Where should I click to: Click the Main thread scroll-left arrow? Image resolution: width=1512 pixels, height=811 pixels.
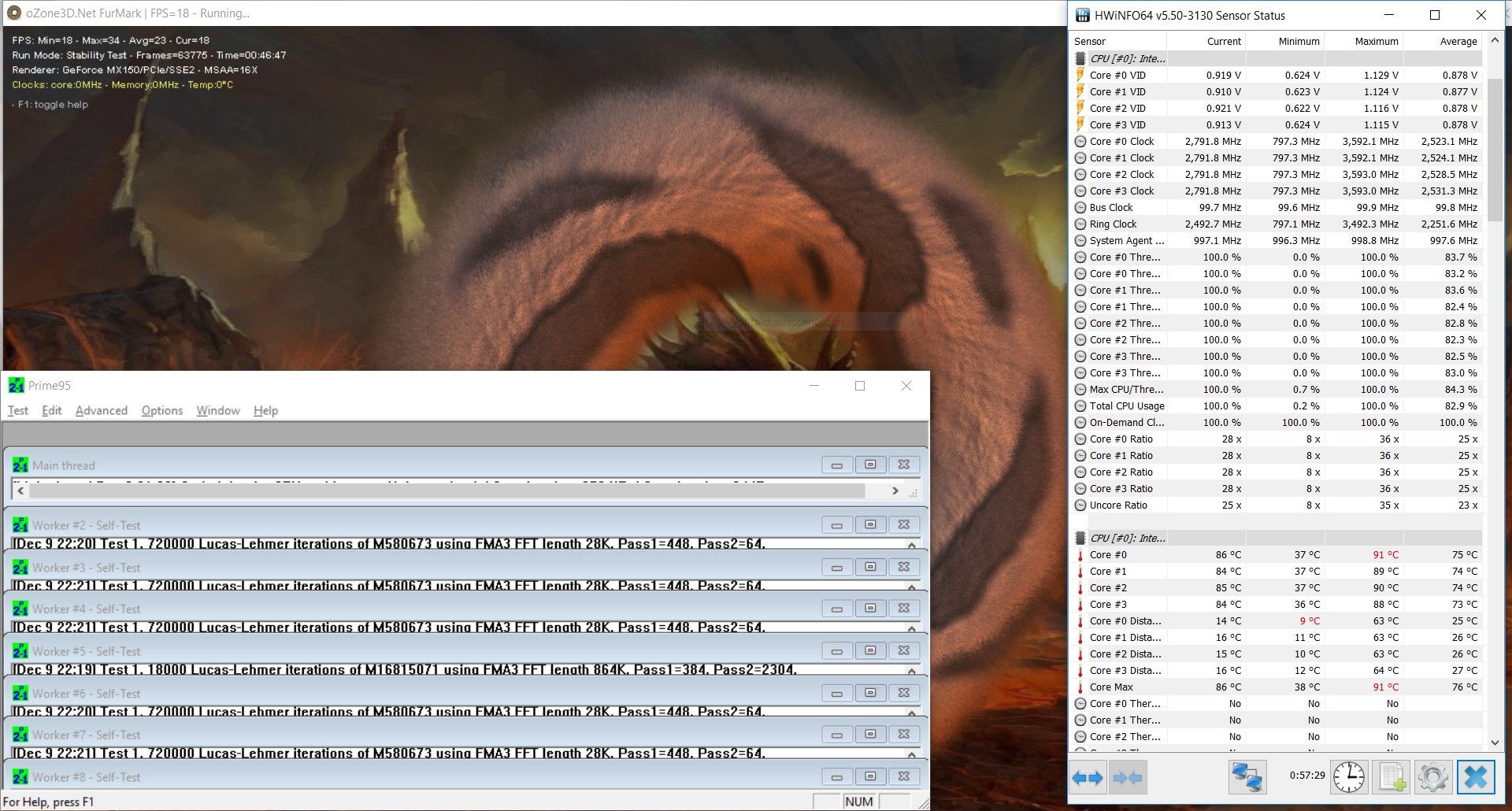(21, 491)
